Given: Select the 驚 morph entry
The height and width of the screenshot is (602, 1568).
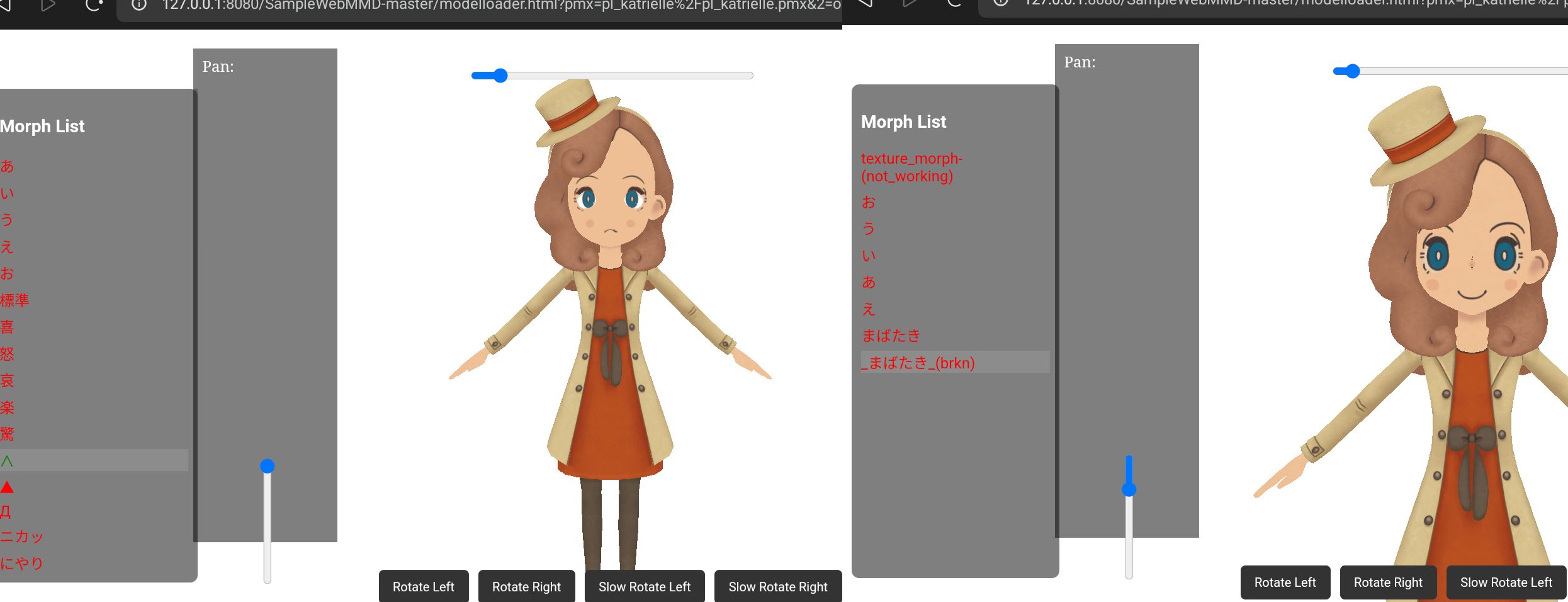Looking at the screenshot, I should [x=7, y=434].
